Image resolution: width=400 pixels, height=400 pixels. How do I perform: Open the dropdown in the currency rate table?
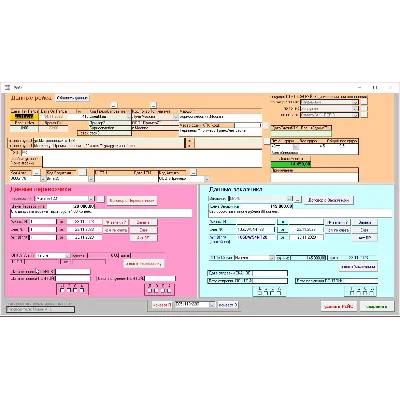(x=296, y=147)
